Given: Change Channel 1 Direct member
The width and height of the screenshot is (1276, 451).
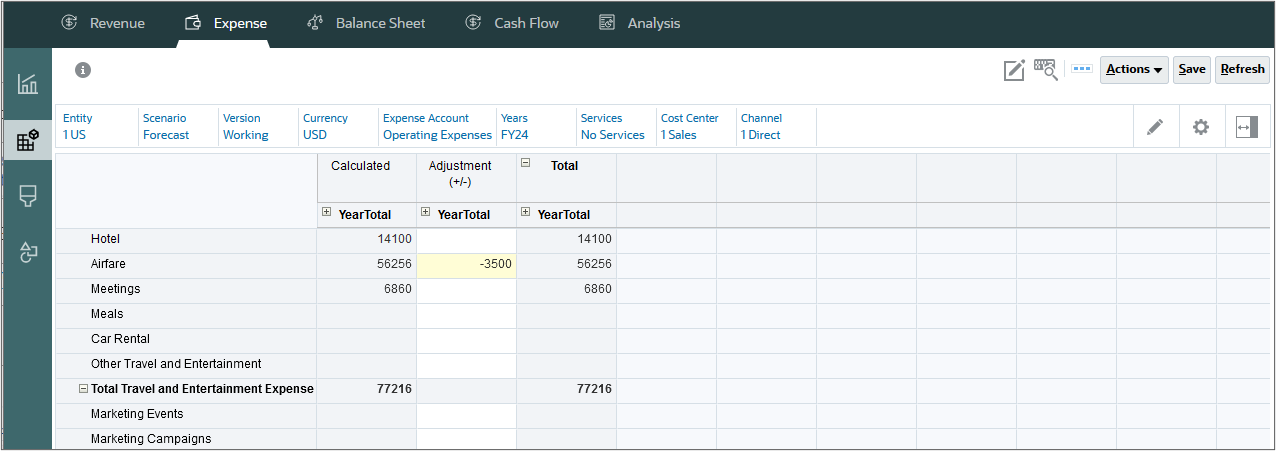Looking at the screenshot, I should click(x=761, y=135).
